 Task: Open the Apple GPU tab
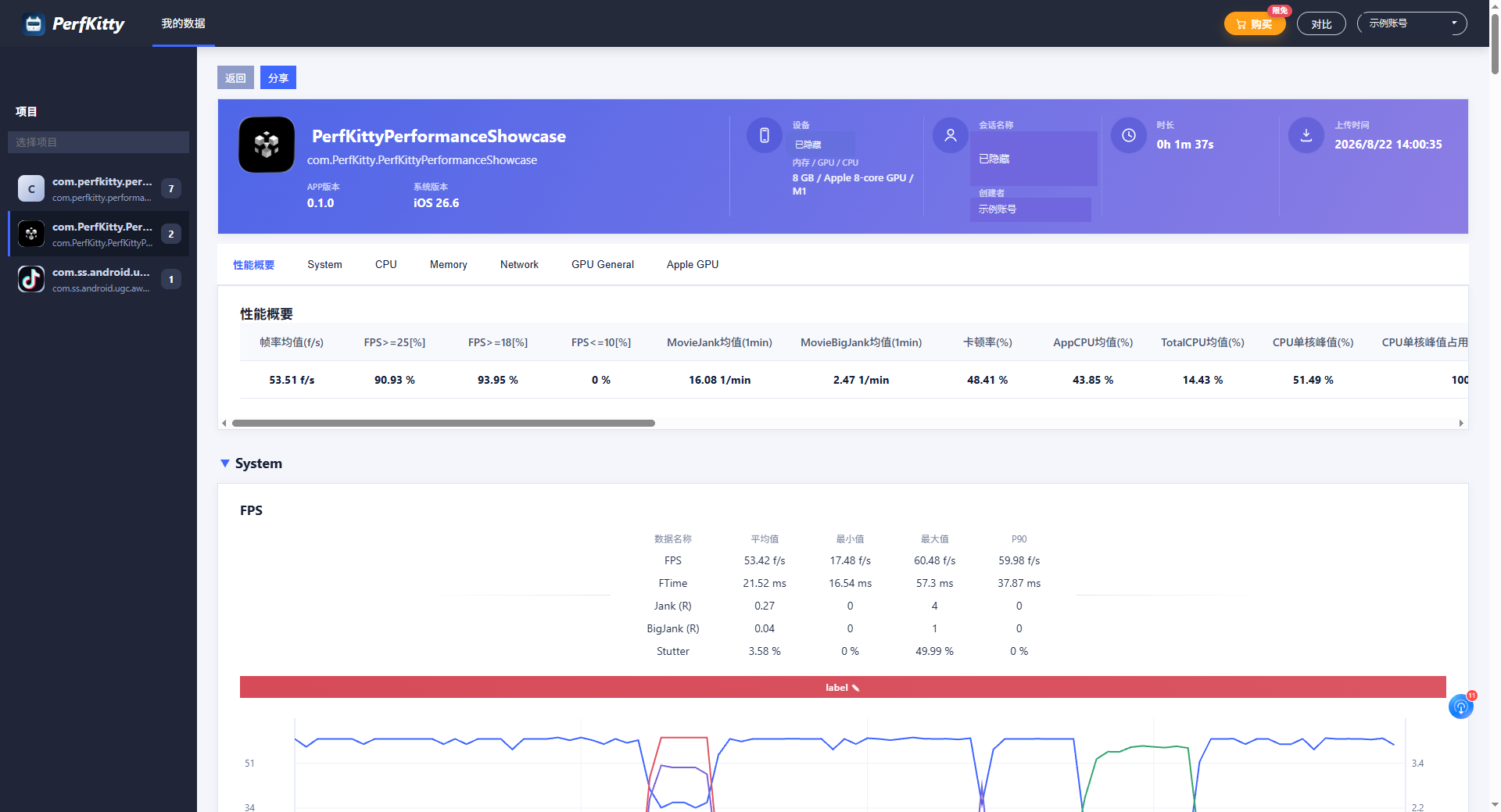pos(693,265)
